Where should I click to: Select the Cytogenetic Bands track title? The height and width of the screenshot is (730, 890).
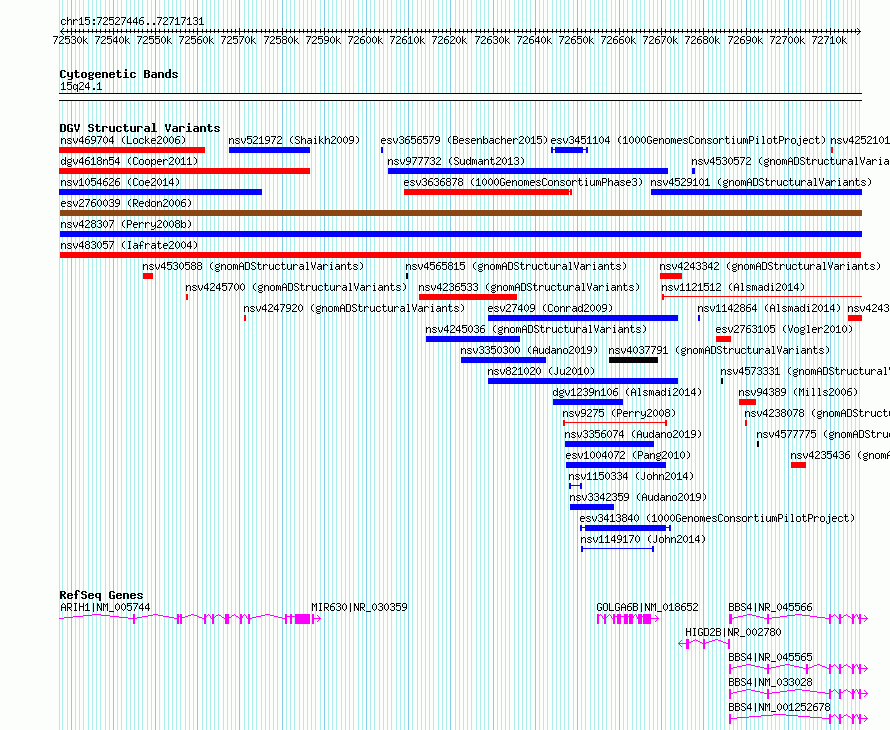click(119, 74)
